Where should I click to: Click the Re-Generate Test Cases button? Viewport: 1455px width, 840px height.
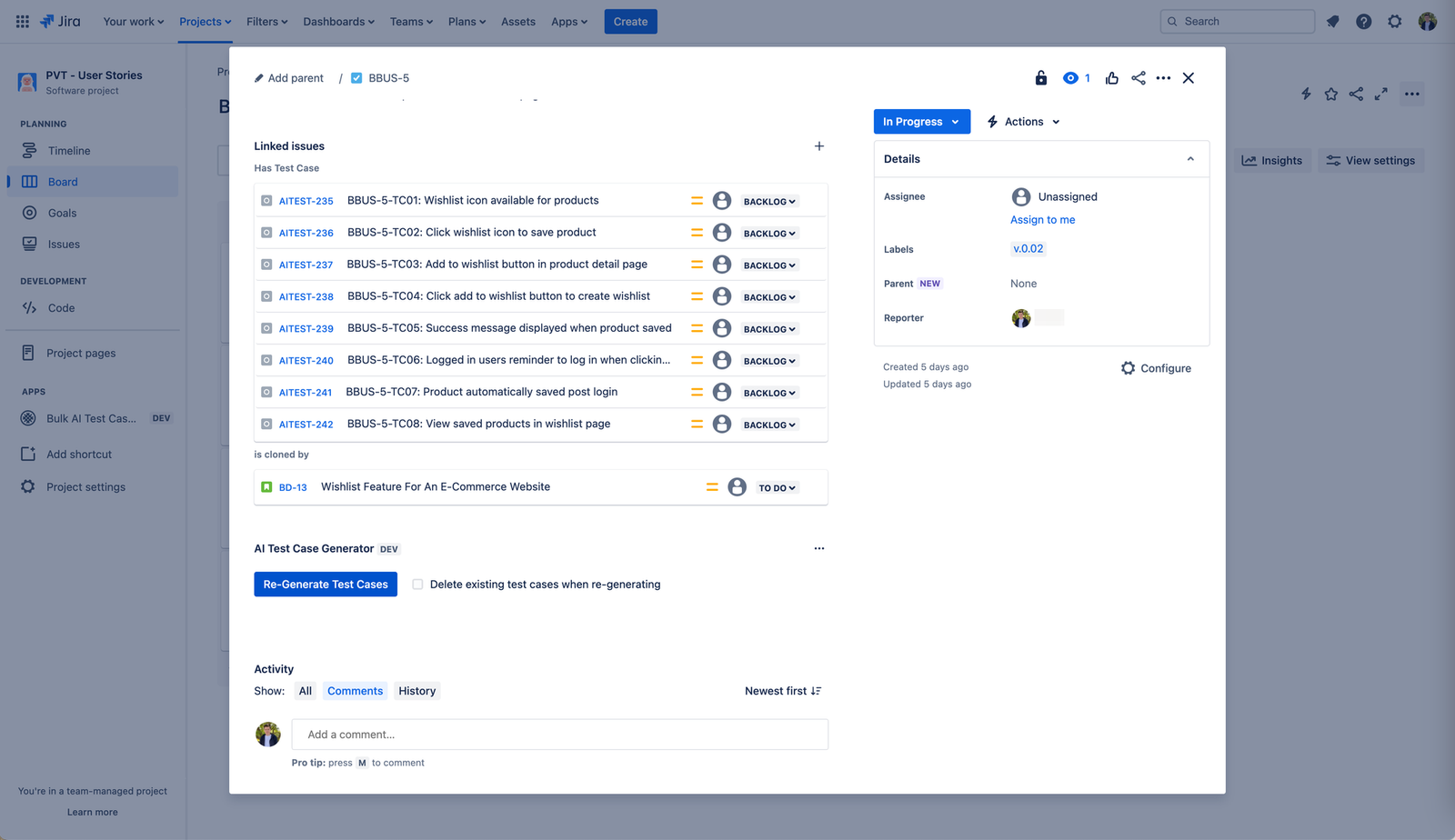(x=325, y=584)
